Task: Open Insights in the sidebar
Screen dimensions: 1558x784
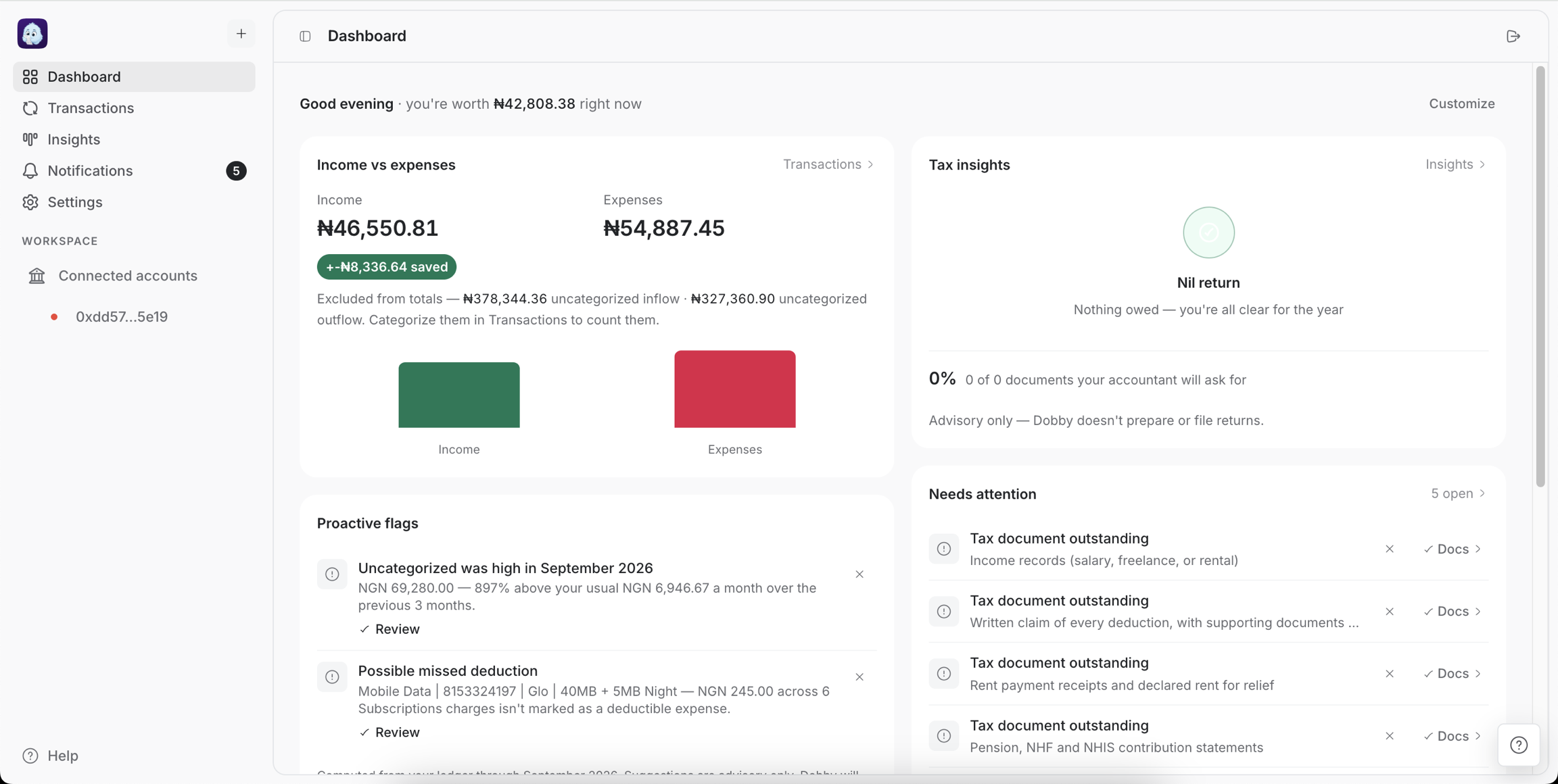Action: (x=134, y=139)
